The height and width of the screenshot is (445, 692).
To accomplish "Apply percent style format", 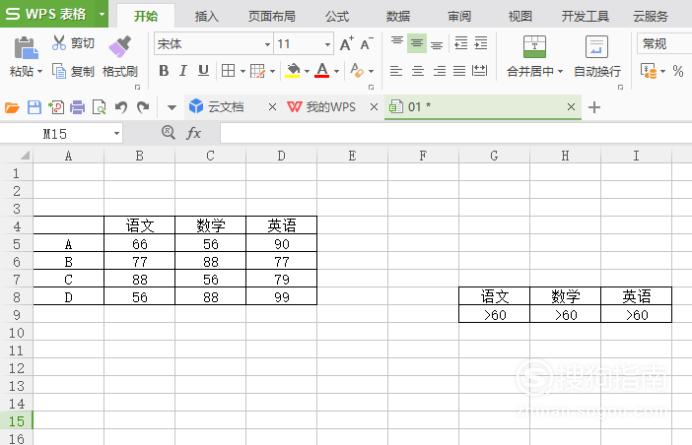I will pyautogui.click(x=678, y=71).
